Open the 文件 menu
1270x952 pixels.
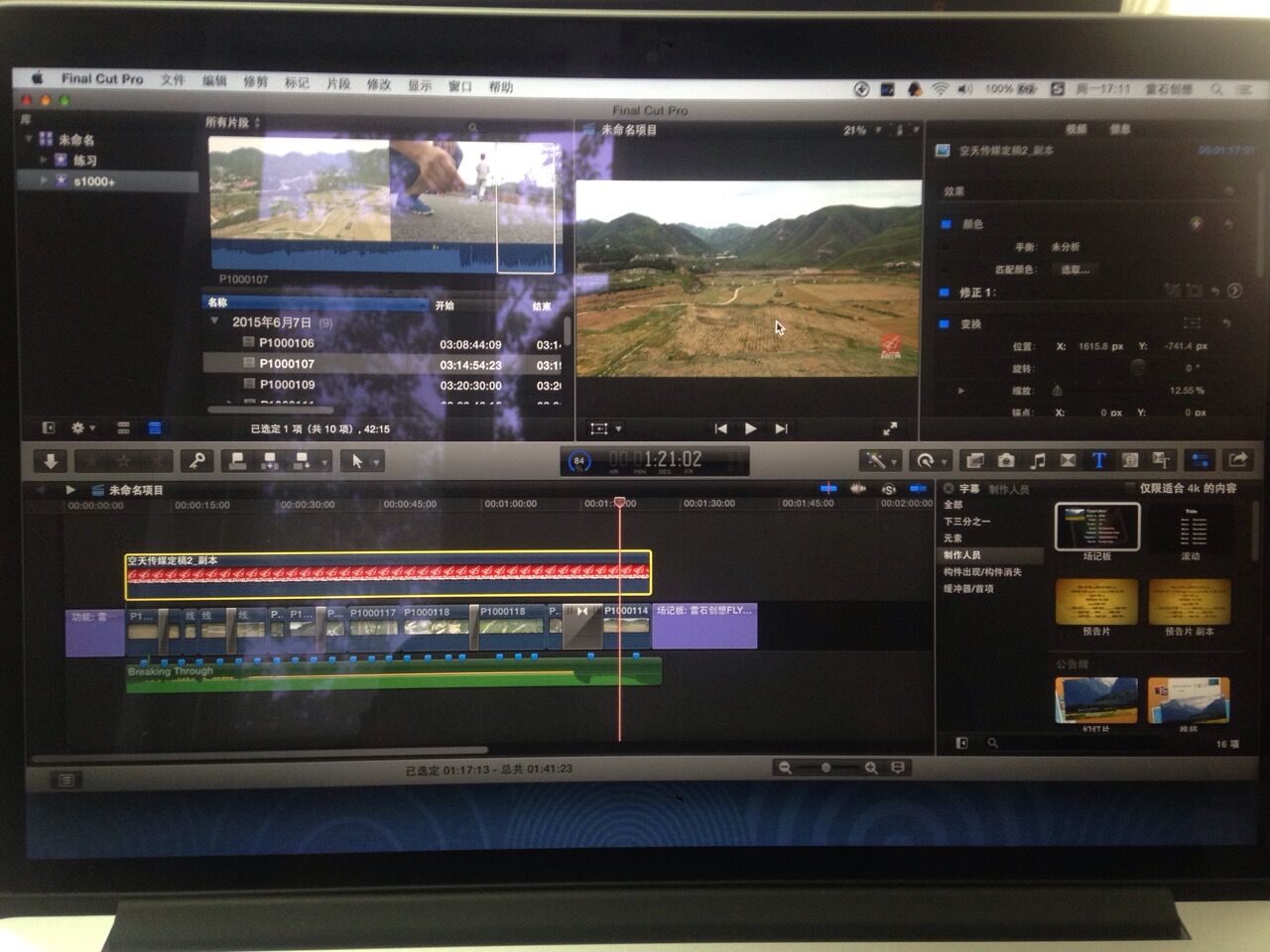point(173,80)
